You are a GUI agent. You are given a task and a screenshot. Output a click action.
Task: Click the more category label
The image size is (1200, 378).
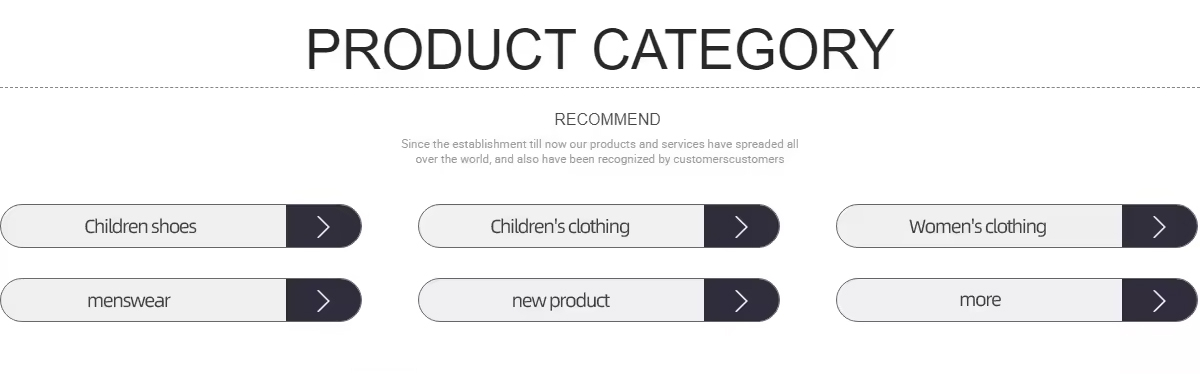pos(980,300)
